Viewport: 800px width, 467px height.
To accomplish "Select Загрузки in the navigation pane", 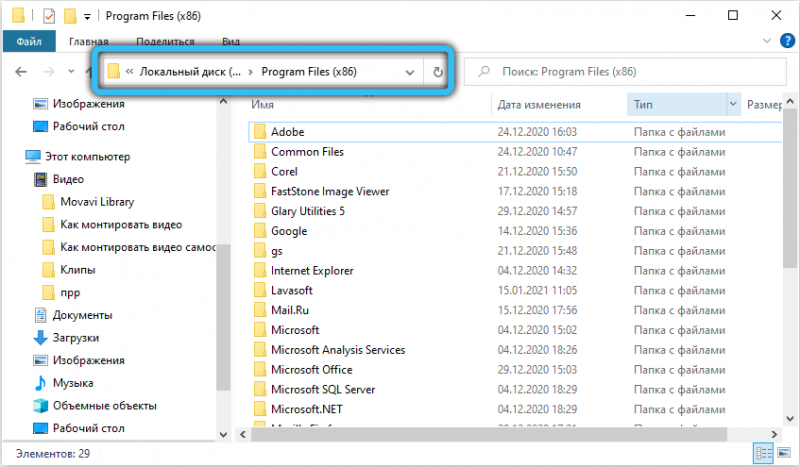I will (67, 338).
